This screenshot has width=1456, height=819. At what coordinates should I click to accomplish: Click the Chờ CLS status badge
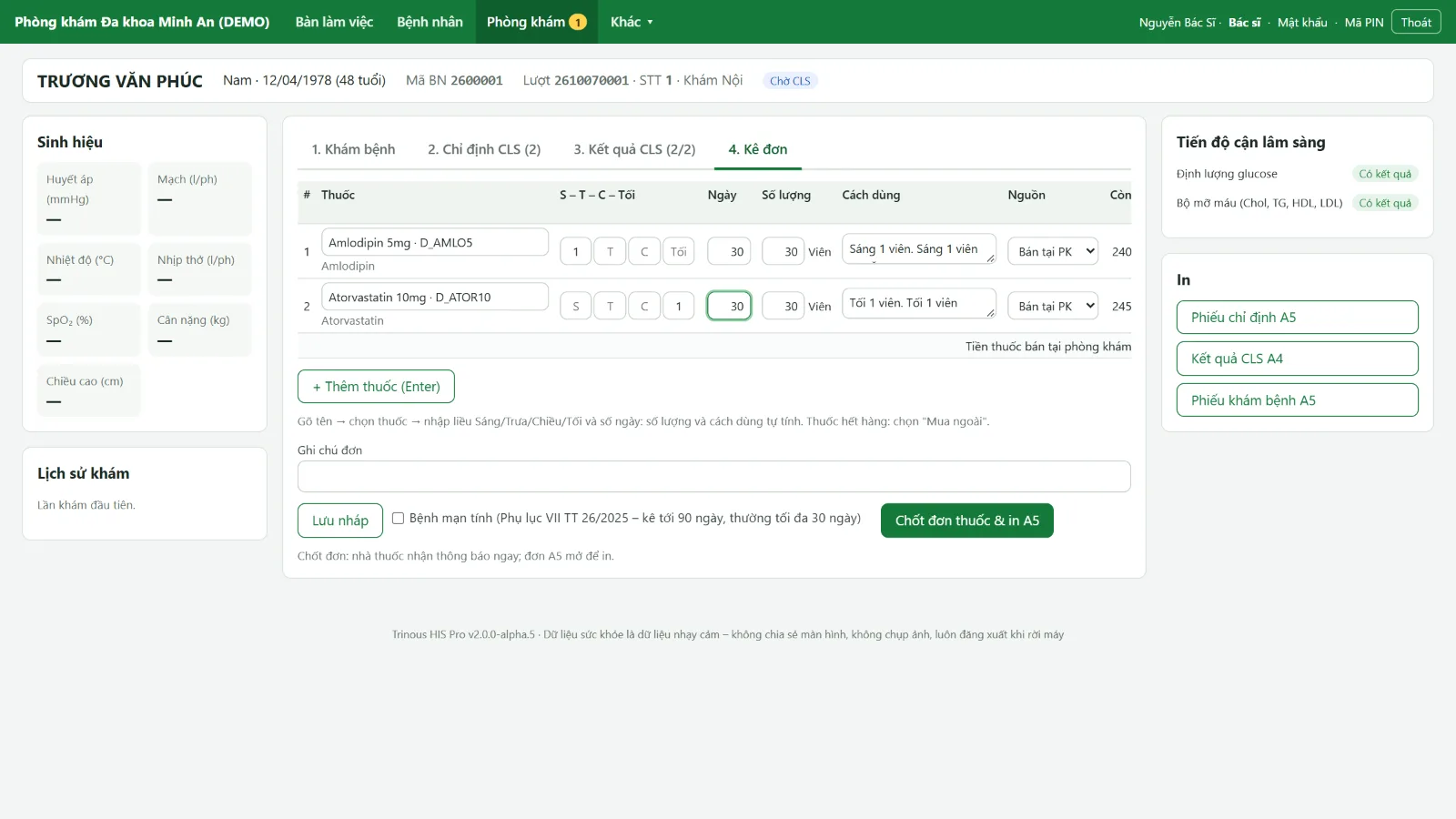(x=790, y=81)
